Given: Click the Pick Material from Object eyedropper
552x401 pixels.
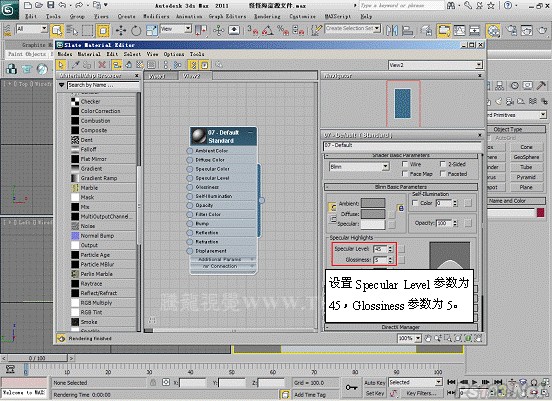Looking at the screenshot, I should (x=75, y=65).
